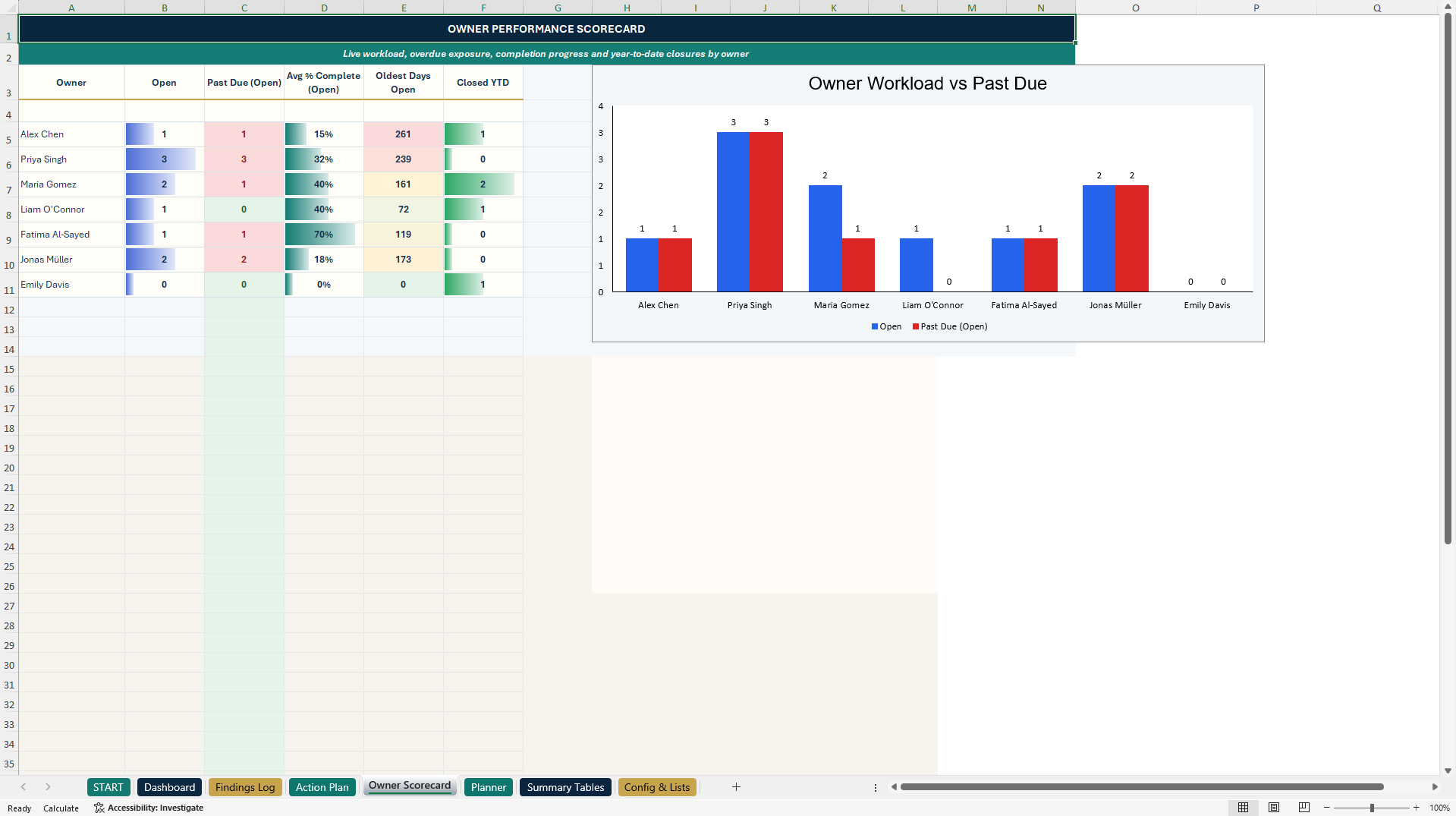Click the 100% zoom level
1456x816 pixels.
[x=1439, y=808]
